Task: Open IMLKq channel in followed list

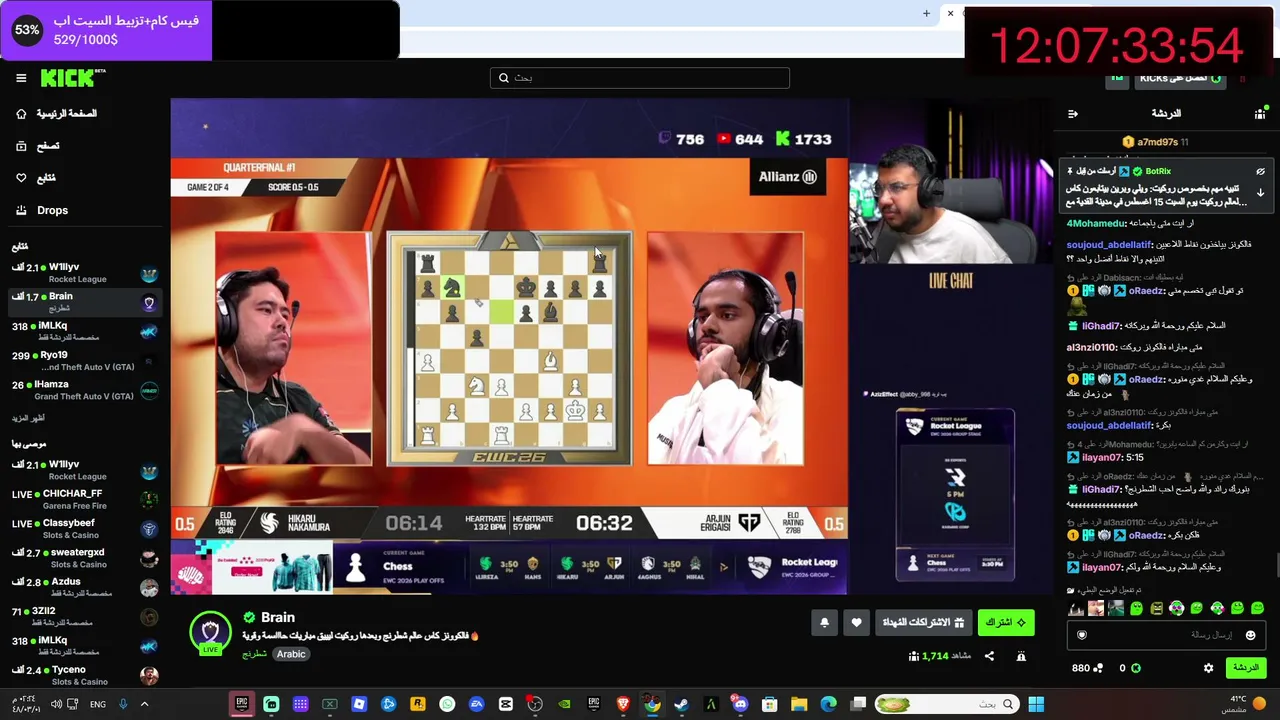Action: pyautogui.click(x=85, y=331)
